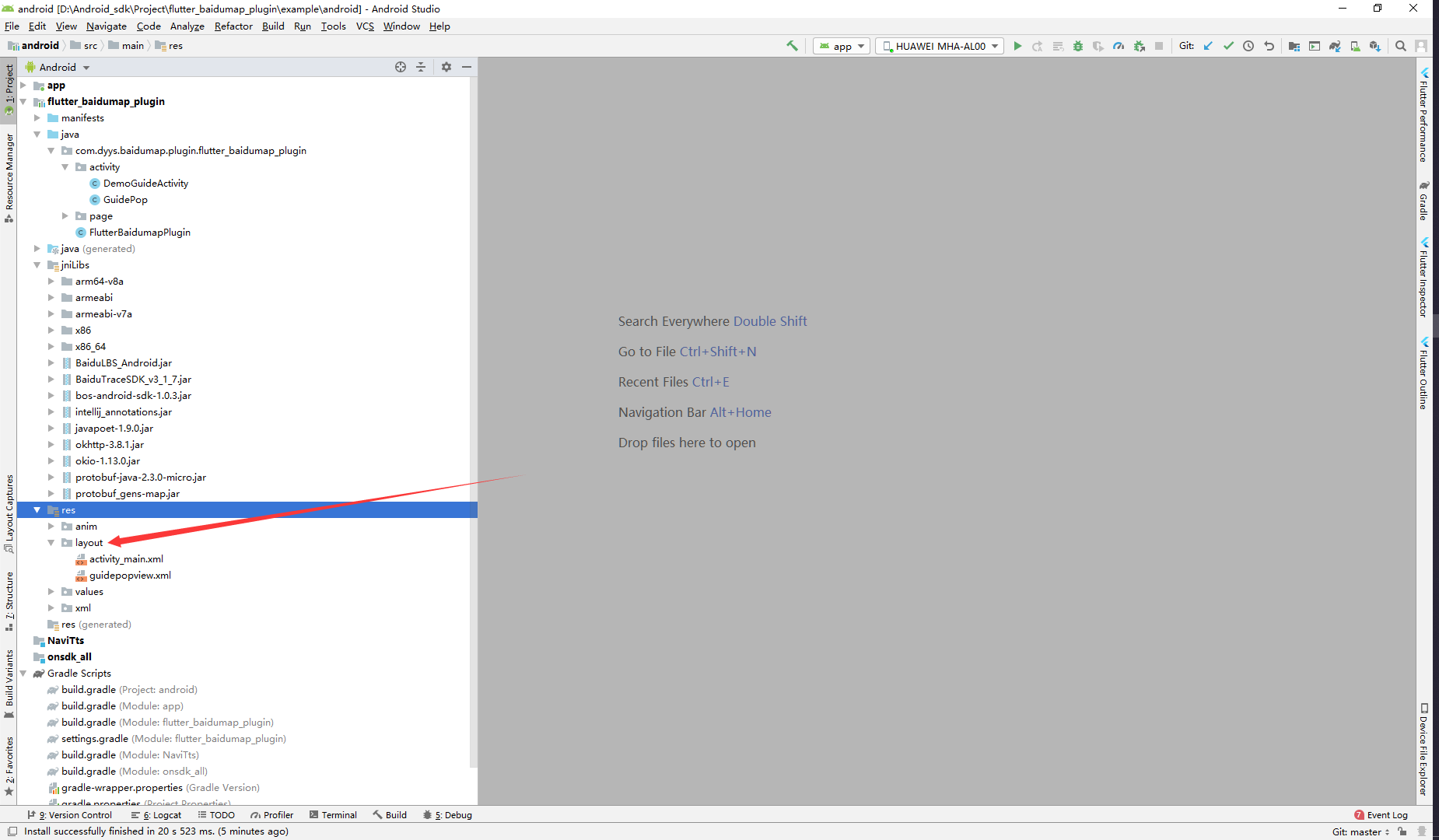Open Device File Explorer side tab
Screen dimensions: 1439x840
(1423, 750)
